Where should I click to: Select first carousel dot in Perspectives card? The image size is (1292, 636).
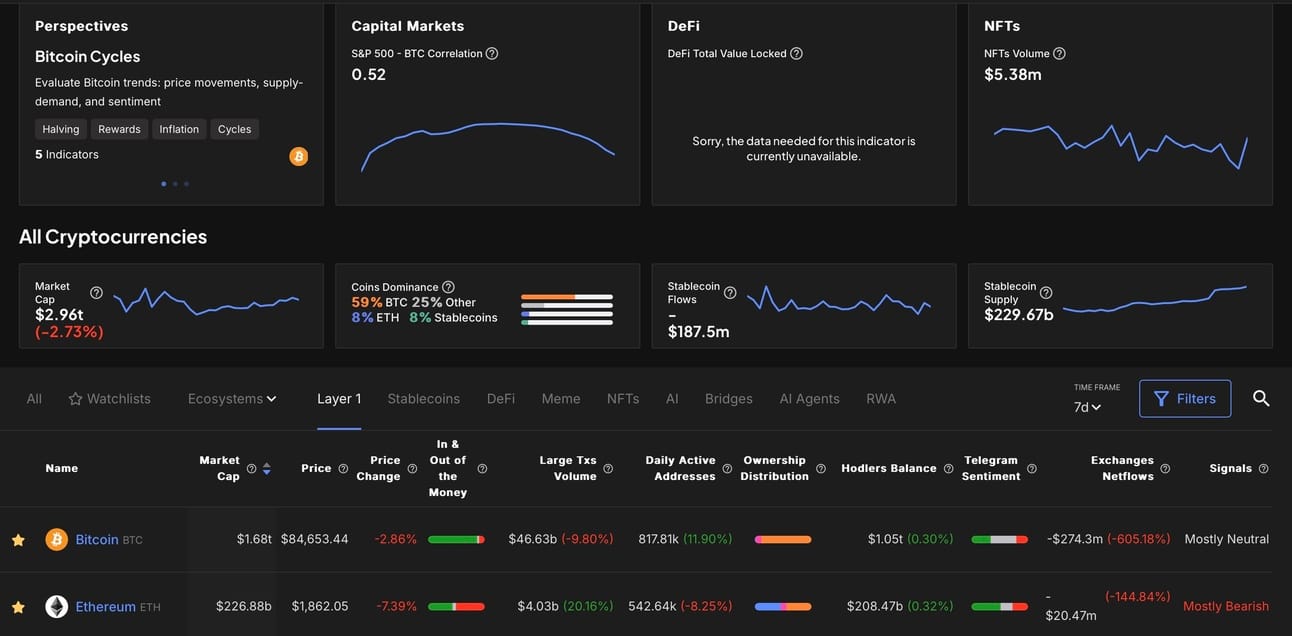point(164,184)
